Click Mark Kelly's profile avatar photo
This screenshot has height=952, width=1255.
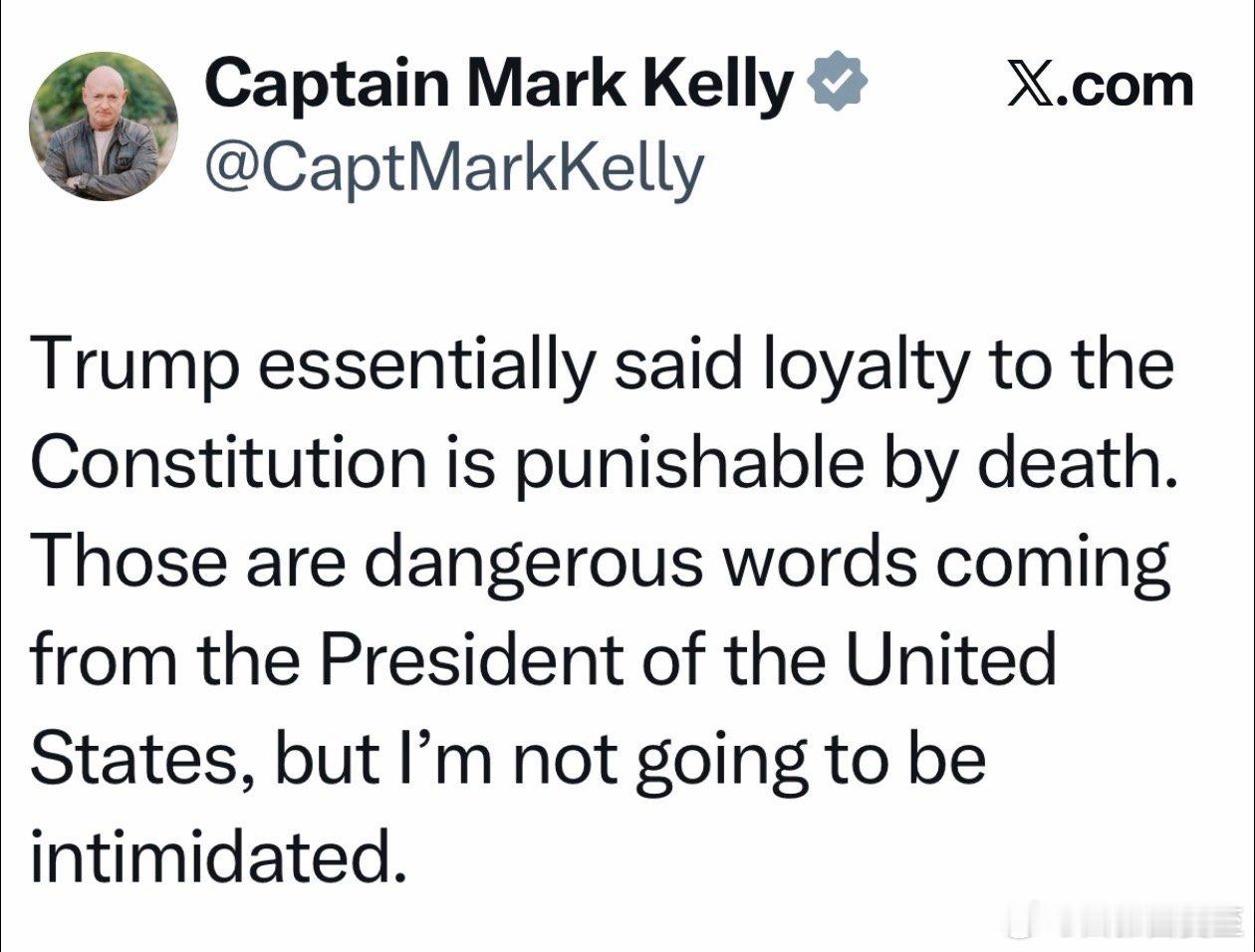(104, 126)
